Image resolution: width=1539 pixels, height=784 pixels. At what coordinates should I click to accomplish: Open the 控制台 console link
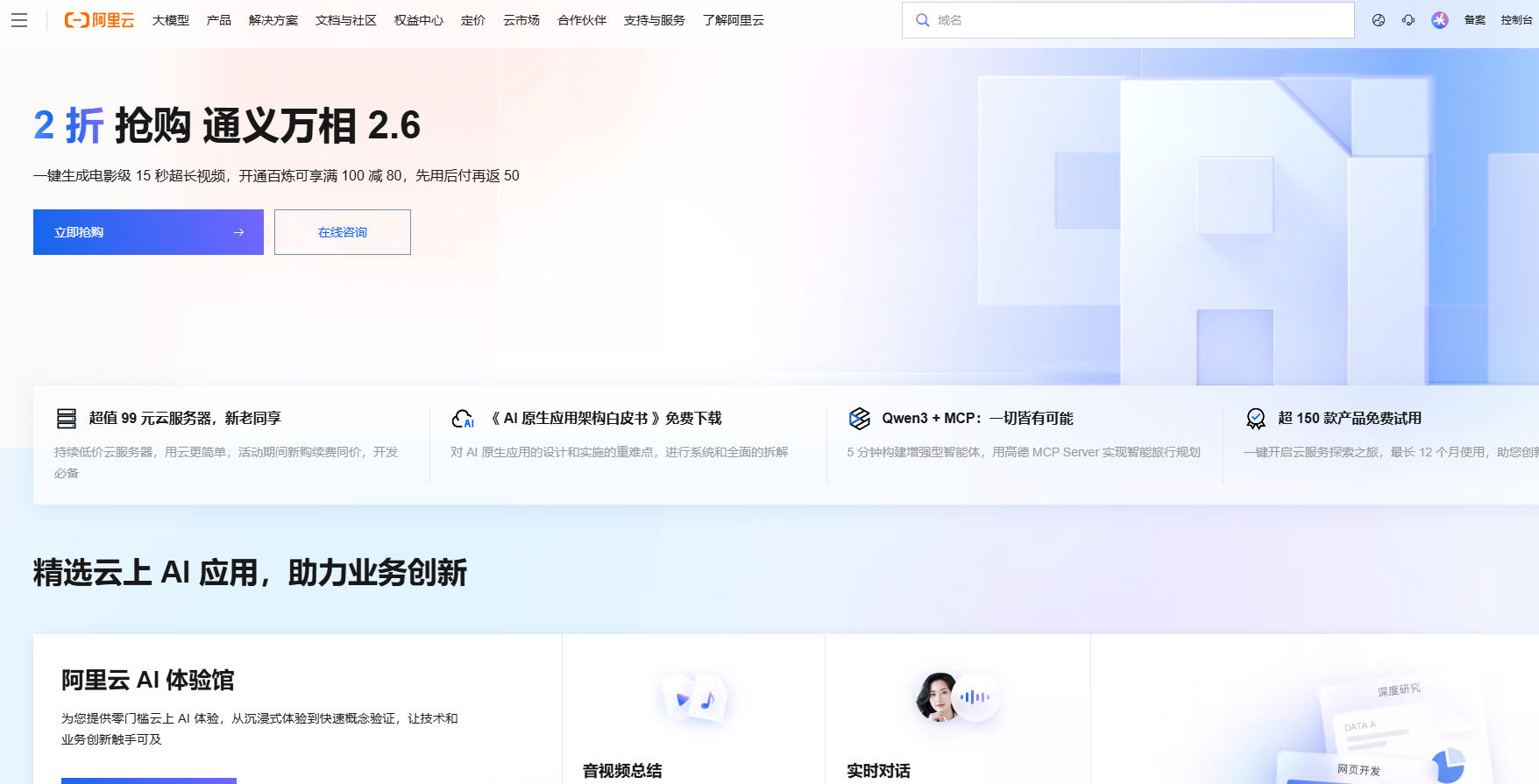[1516, 20]
